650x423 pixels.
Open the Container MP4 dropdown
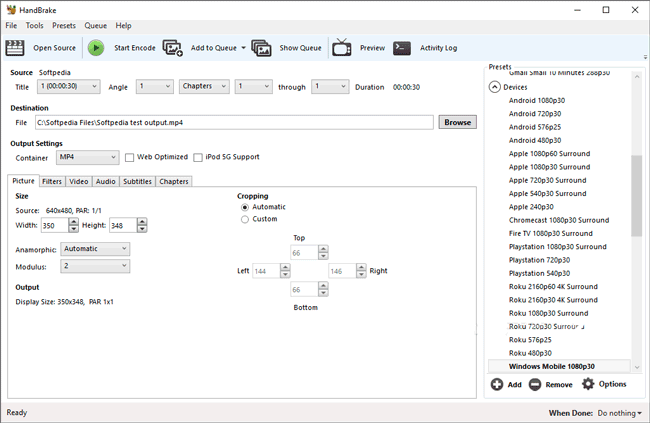coord(88,157)
